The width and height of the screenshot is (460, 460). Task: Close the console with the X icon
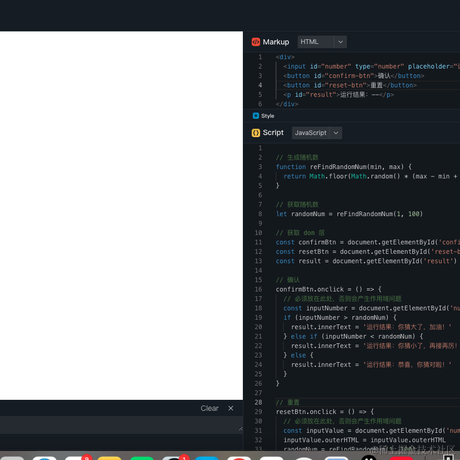point(231,408)
